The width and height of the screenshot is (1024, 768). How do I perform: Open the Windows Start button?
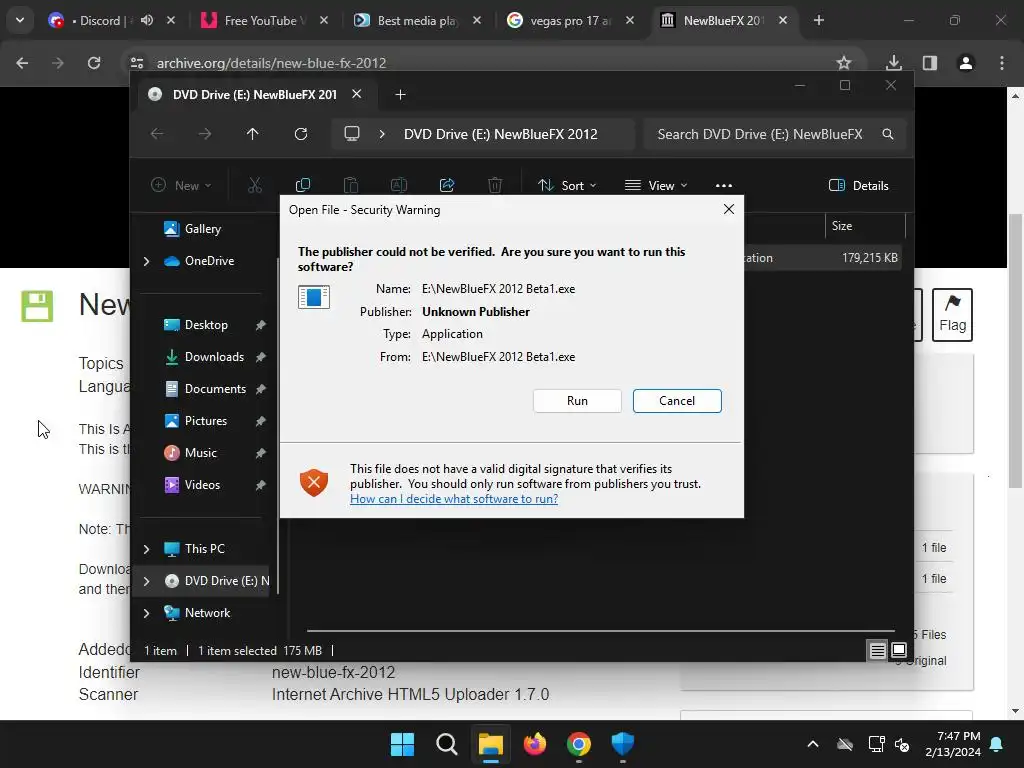402,744
